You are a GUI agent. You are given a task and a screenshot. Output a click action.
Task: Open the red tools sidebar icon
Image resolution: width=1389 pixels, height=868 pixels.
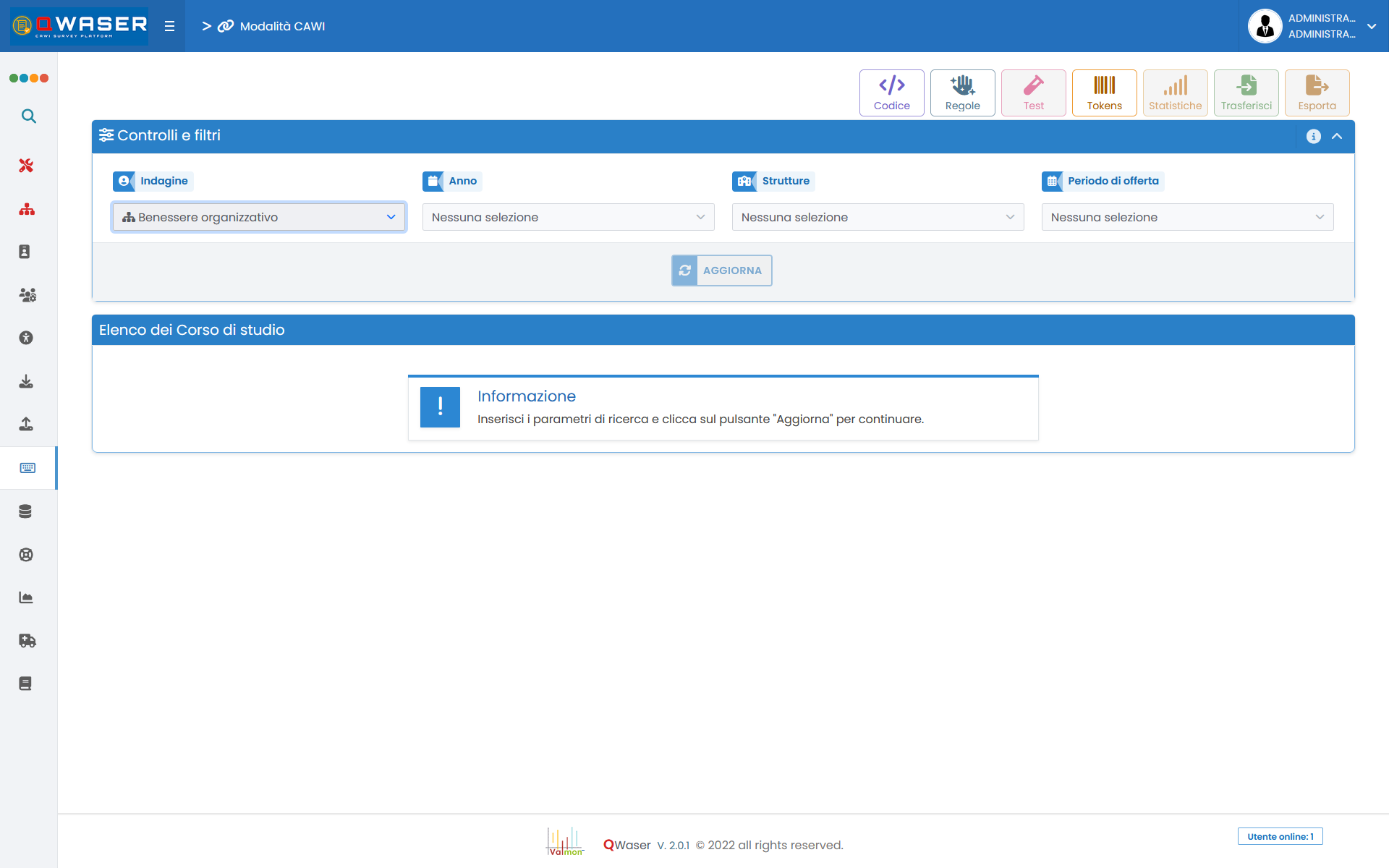point(26,166)
